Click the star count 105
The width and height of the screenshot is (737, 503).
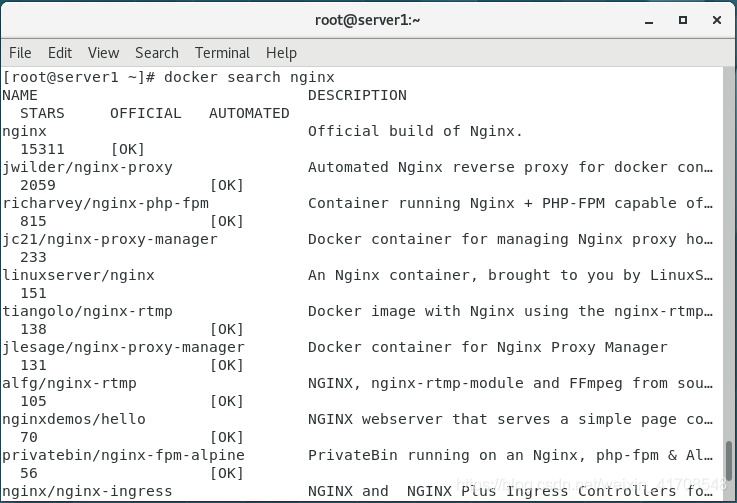(x=33, y=401)
